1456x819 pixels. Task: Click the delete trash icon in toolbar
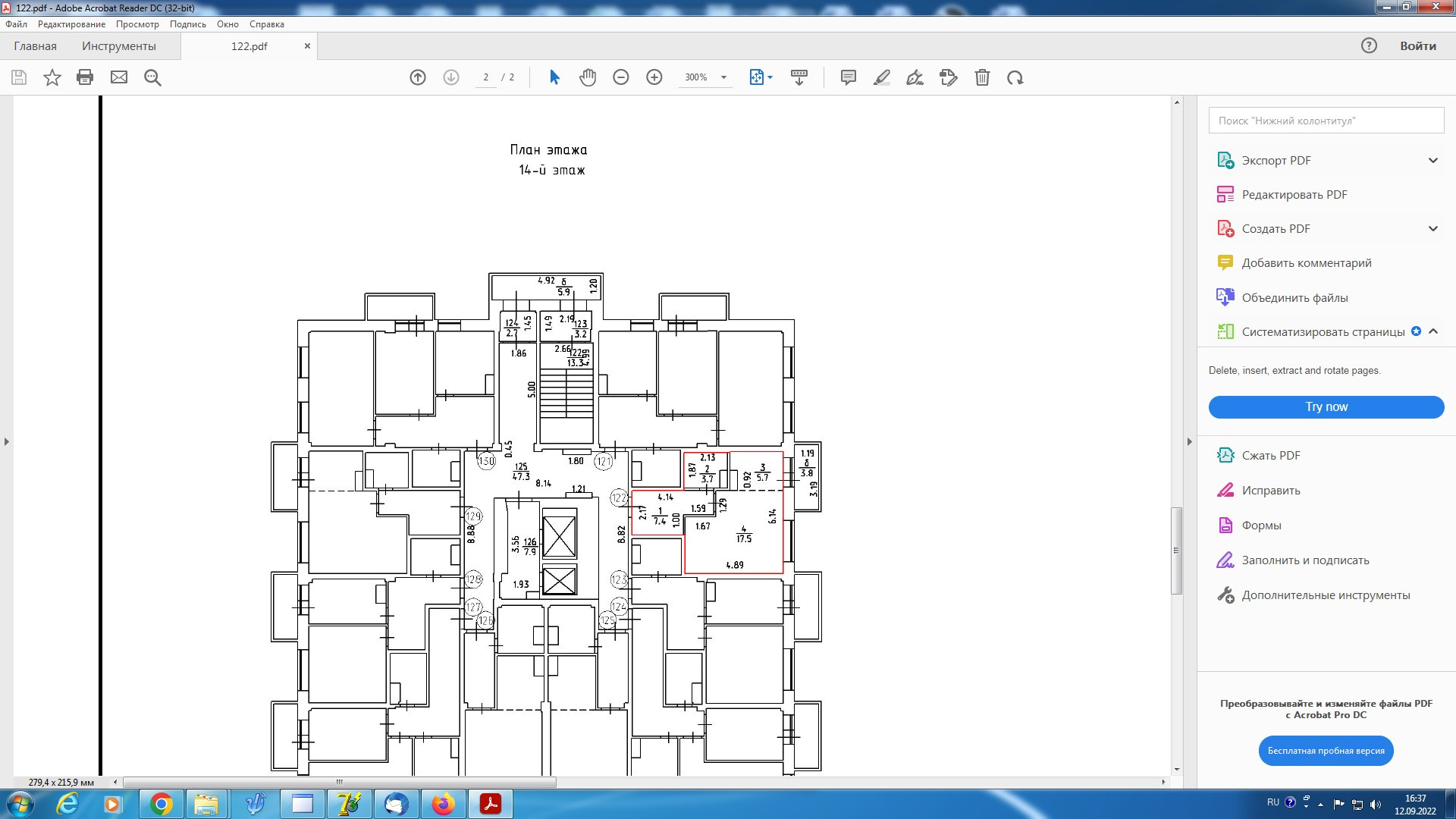982,77
